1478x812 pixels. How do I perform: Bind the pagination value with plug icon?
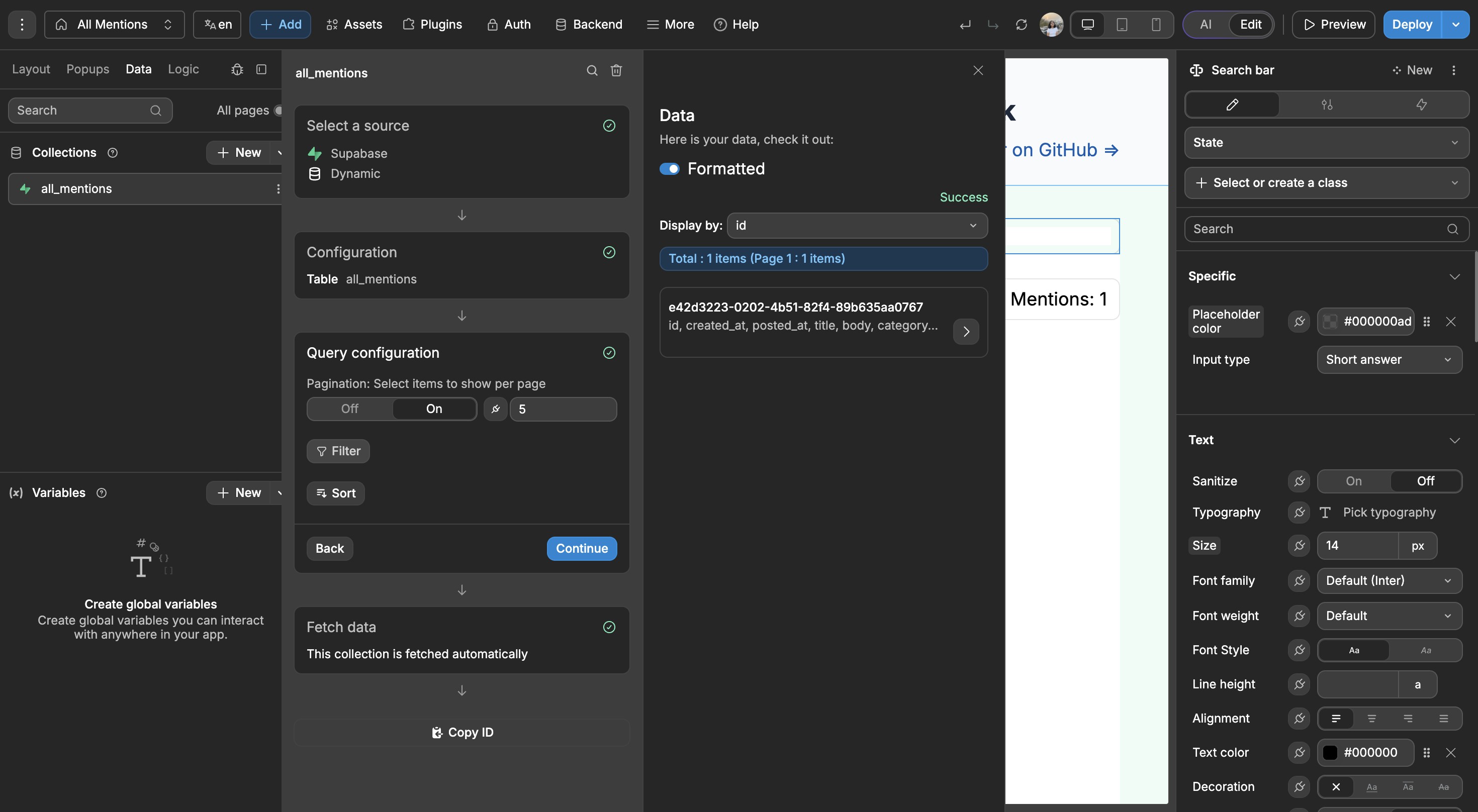(x=495, y=409)
